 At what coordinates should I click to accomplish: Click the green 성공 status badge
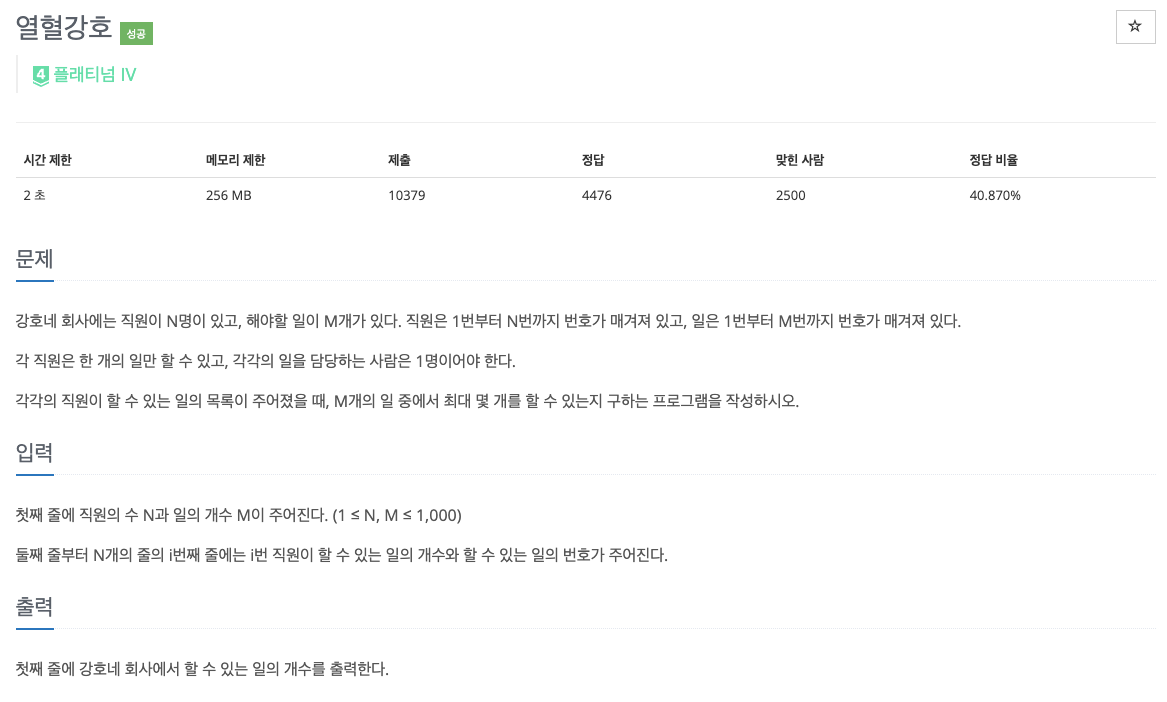click(x=136, y=33)
